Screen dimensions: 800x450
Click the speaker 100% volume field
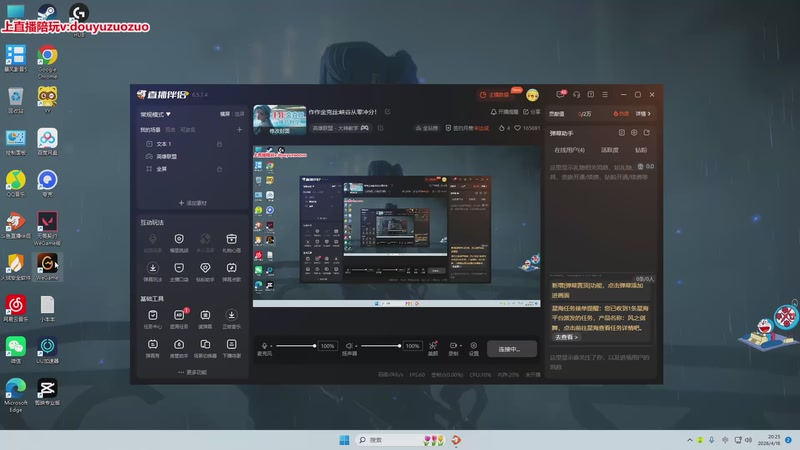pos(412,346)
